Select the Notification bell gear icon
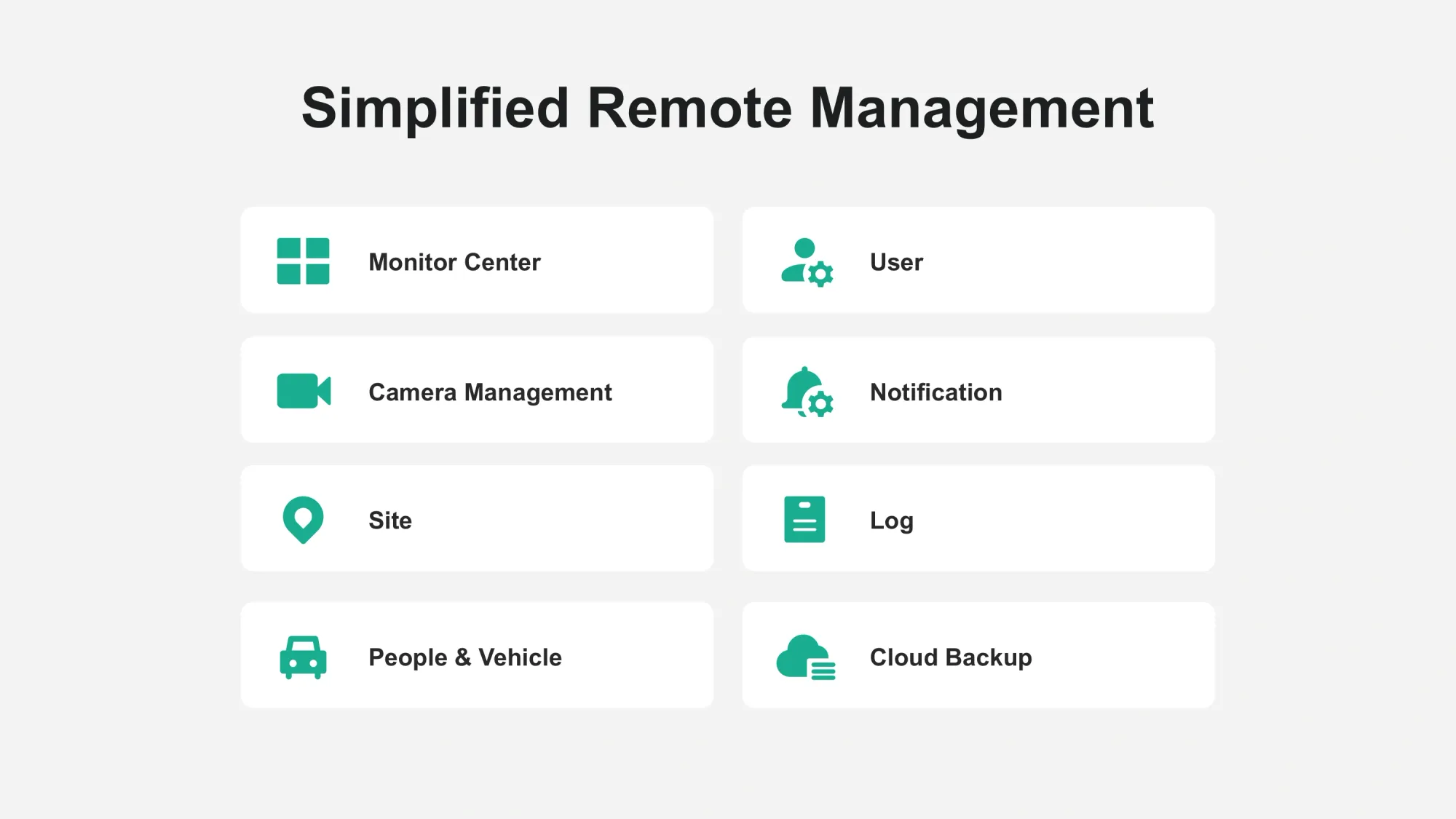This screenshot has width=1456, height=819. 807,392
